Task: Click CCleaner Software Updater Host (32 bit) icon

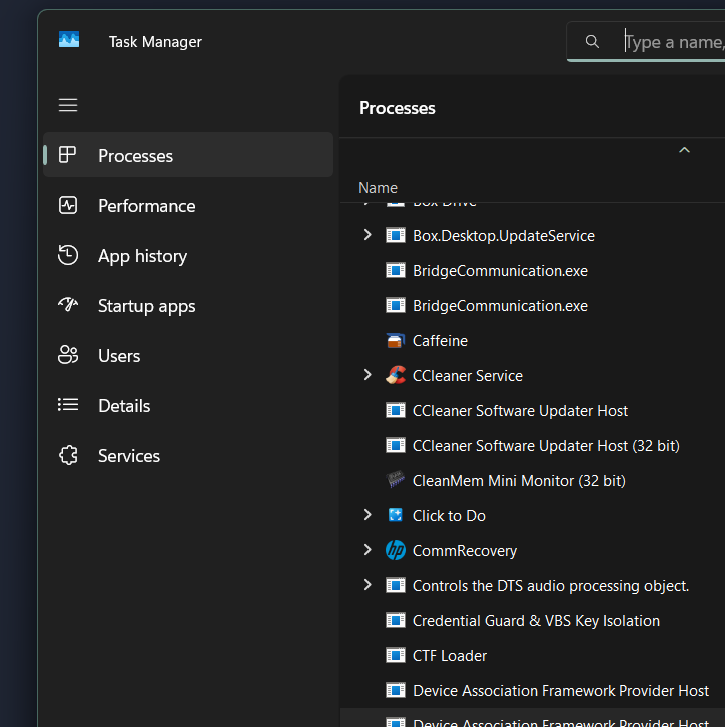Action: 395,446
